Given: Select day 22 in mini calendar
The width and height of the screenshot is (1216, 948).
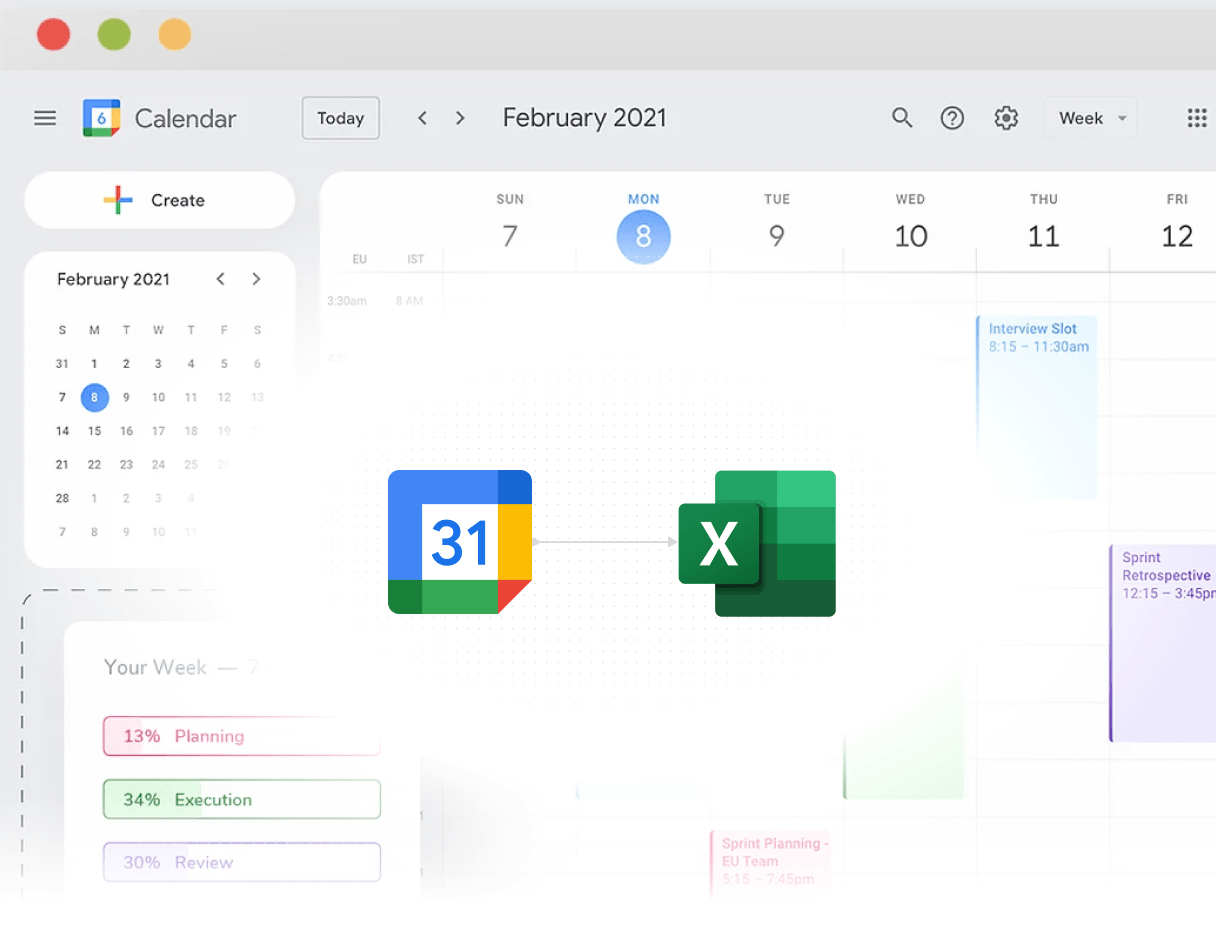Looking at the screenshot, I should coord(94,464).
